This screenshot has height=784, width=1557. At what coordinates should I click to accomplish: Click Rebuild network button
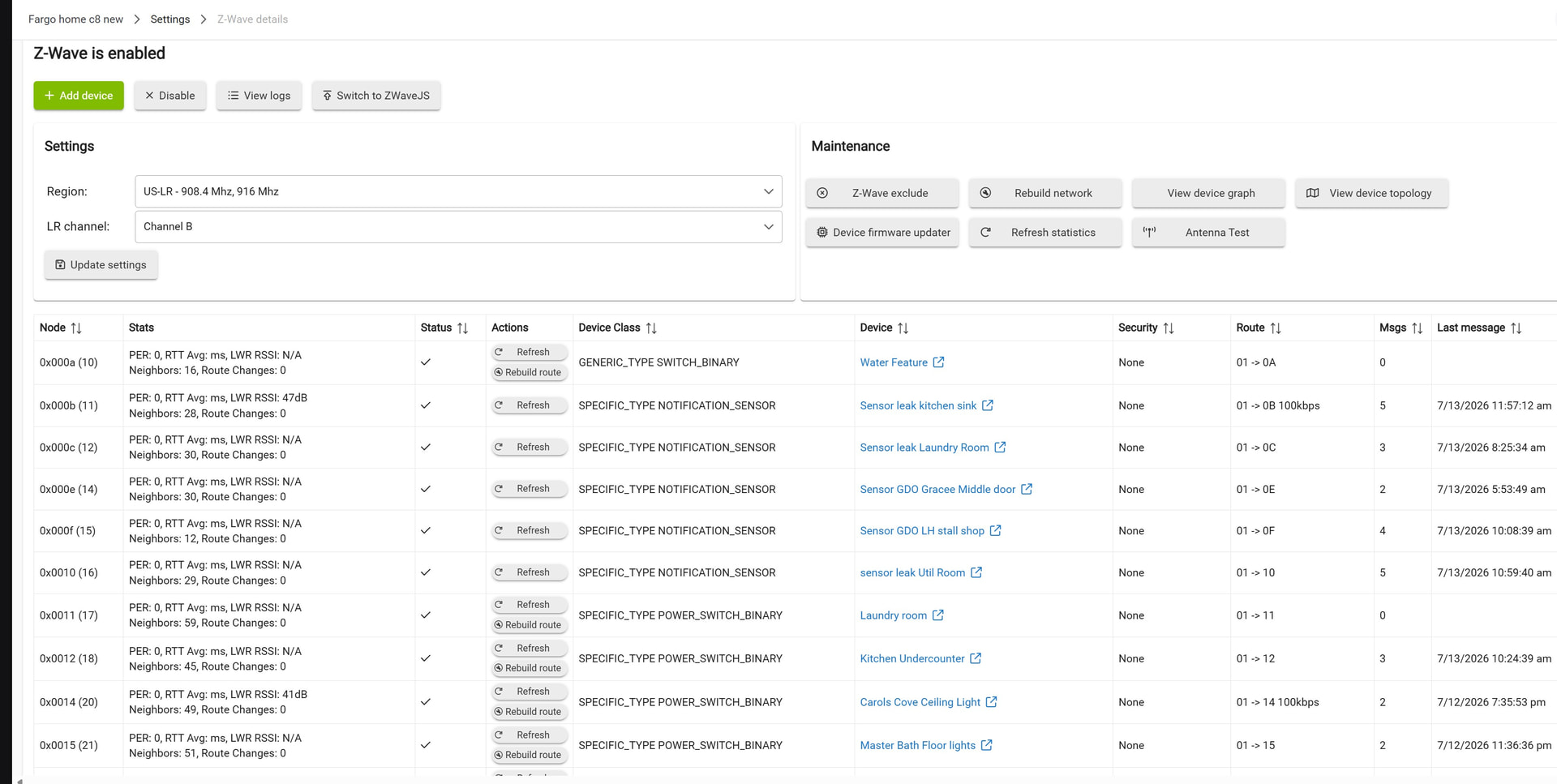tap(1045, 193)
